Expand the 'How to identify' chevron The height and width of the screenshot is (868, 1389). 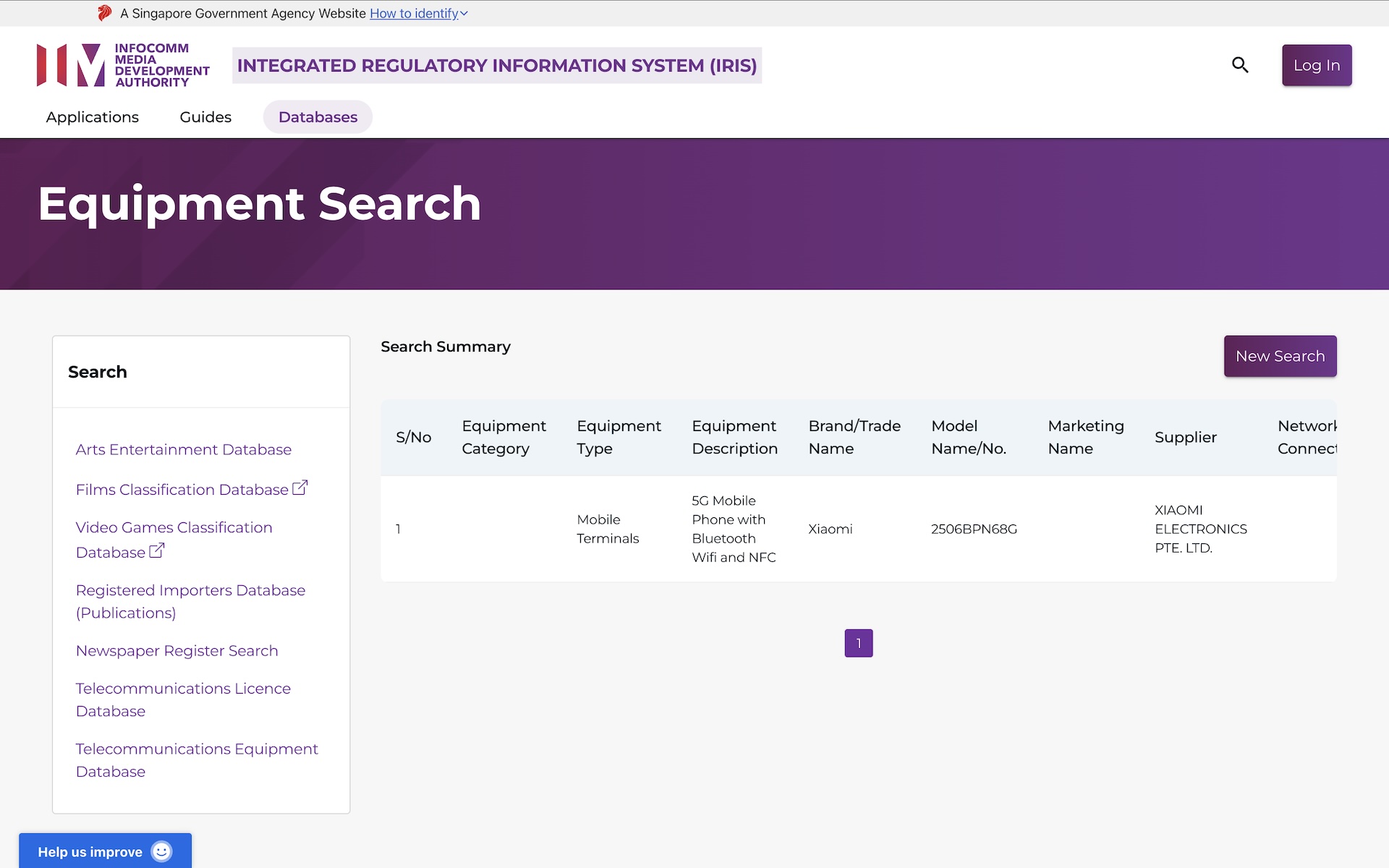464,14
